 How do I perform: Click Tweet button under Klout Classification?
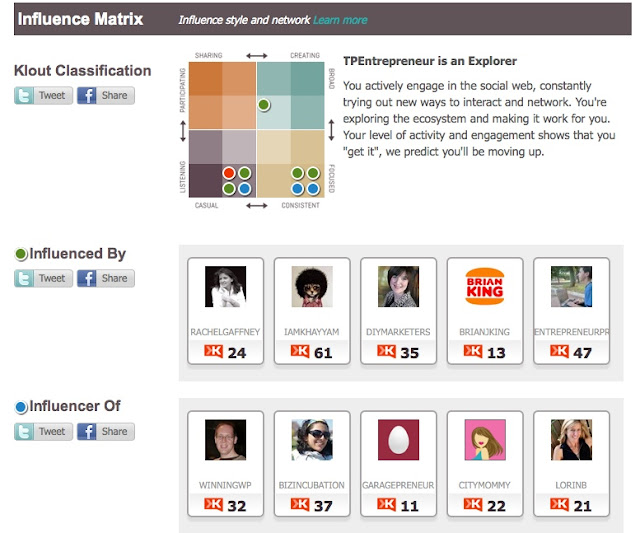point(42,96)
